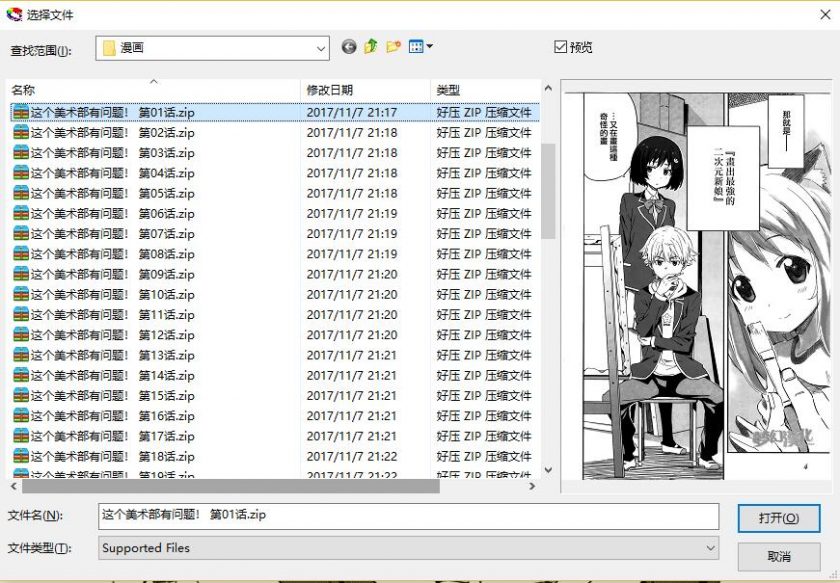Click the app logo in title bar

click(x=14, y=14)
